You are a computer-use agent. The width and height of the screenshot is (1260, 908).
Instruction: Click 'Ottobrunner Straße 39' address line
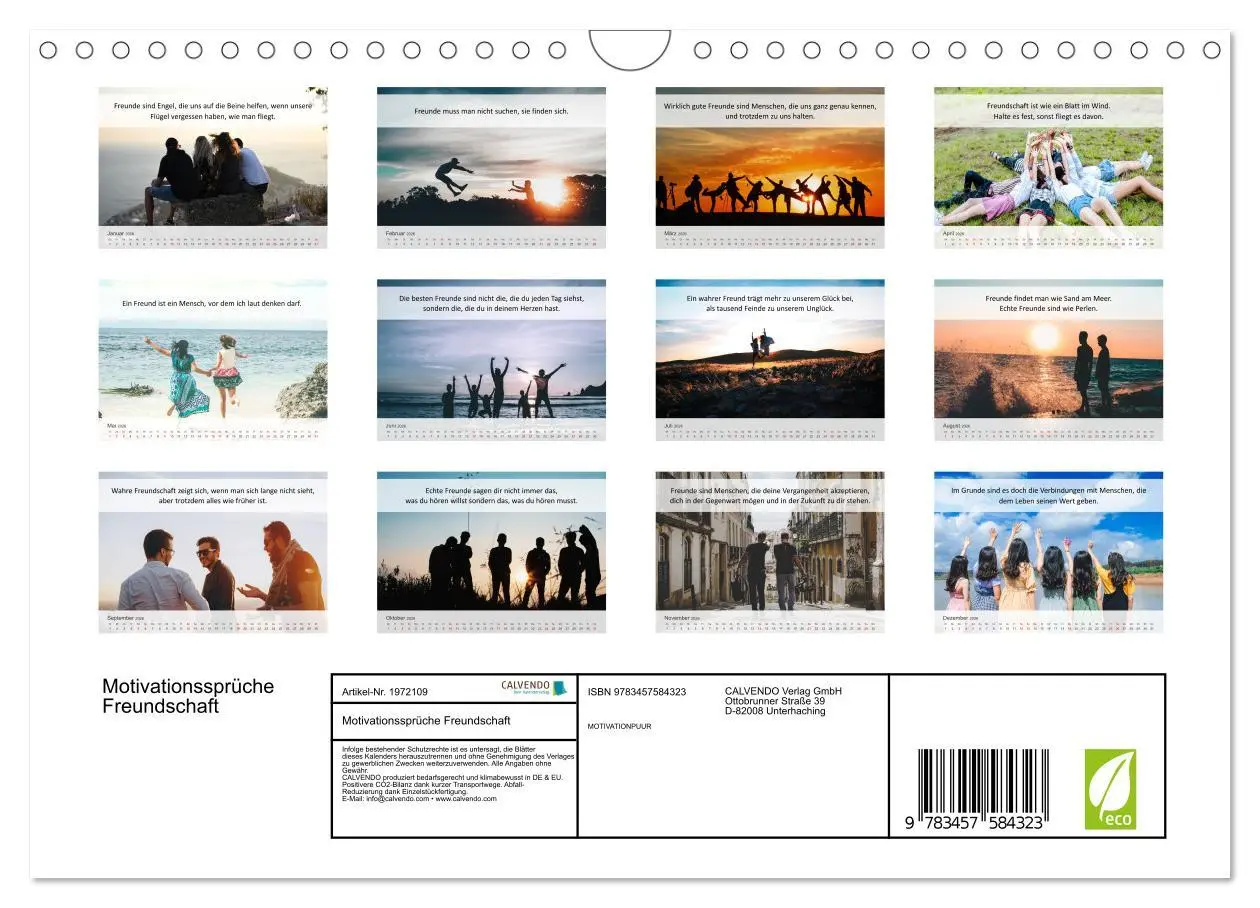(x=775, y=701)
